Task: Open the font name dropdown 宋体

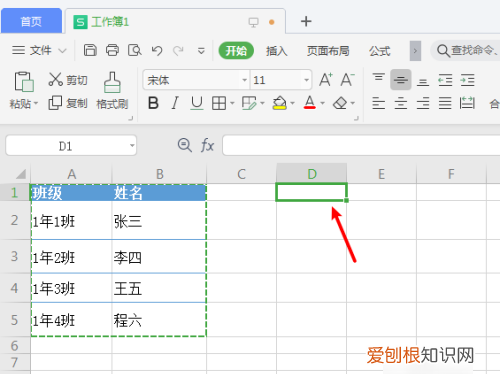Action: point(245,80)
